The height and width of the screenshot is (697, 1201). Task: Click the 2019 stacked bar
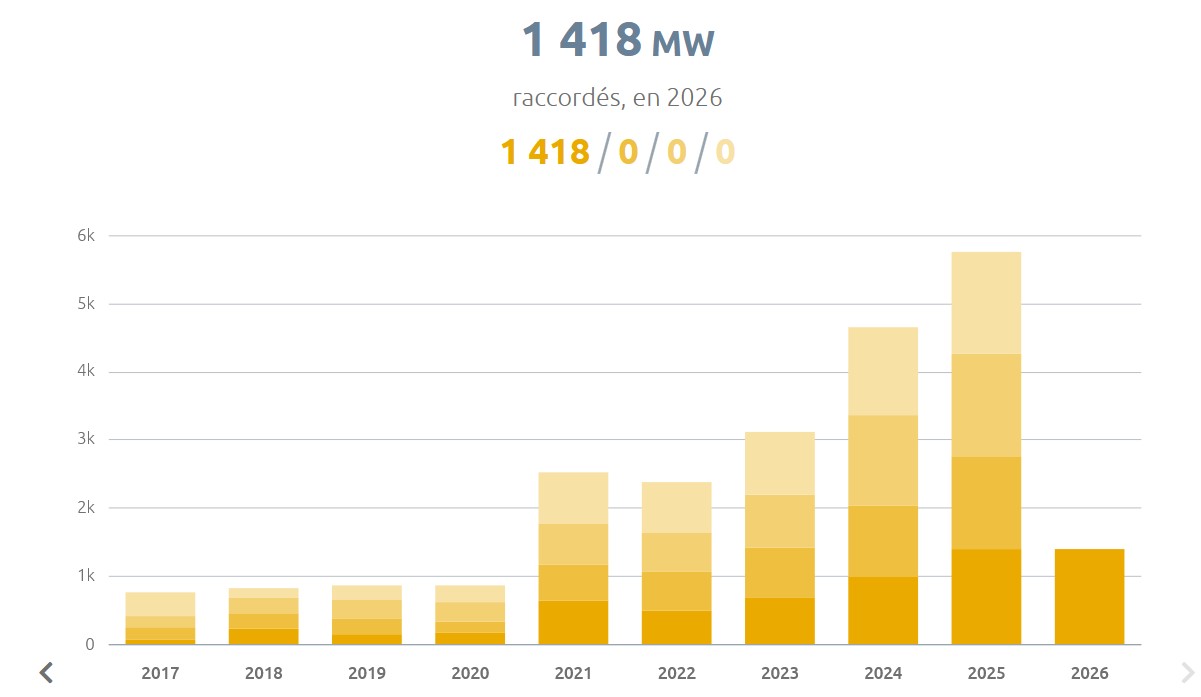point(367,615)
